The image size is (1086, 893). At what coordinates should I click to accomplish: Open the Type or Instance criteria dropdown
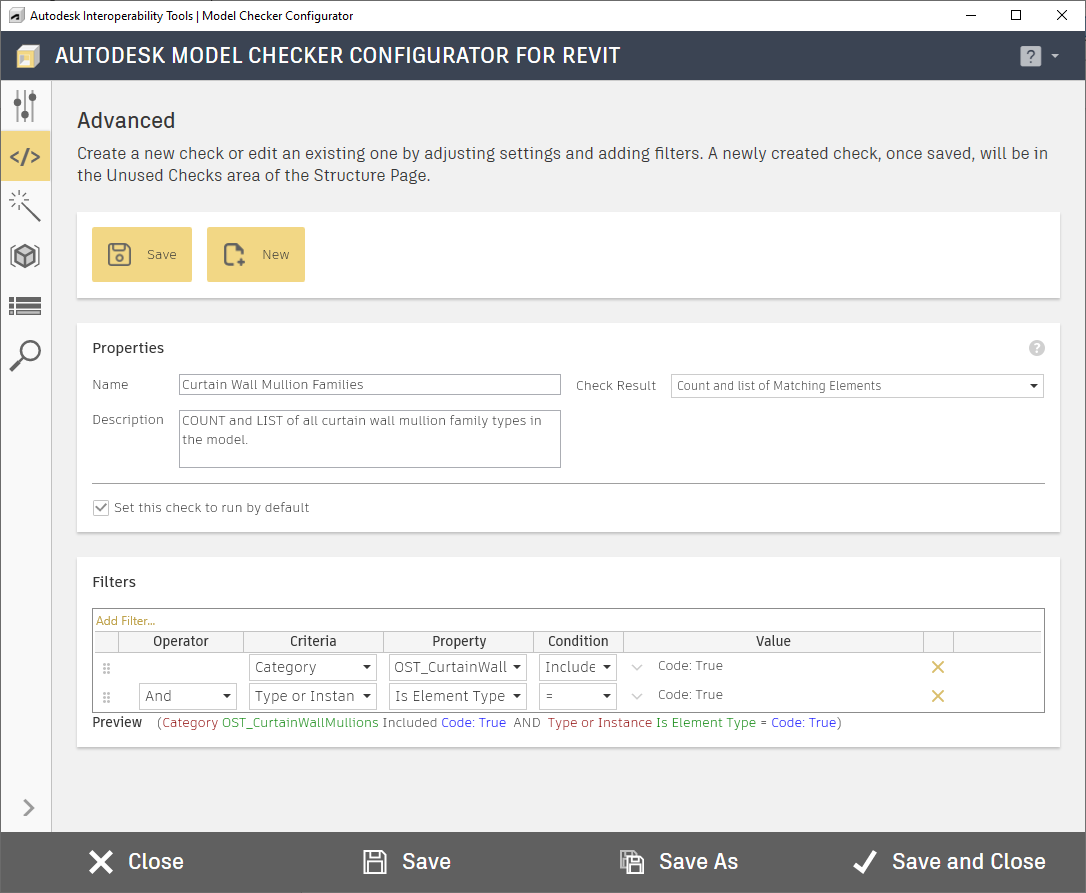tap(312, 696)
